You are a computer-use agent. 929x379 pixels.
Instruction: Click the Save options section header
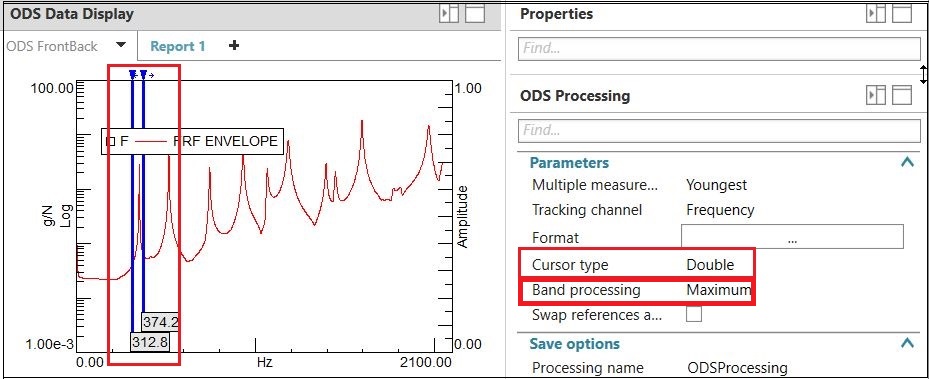(x=574, y=344)
